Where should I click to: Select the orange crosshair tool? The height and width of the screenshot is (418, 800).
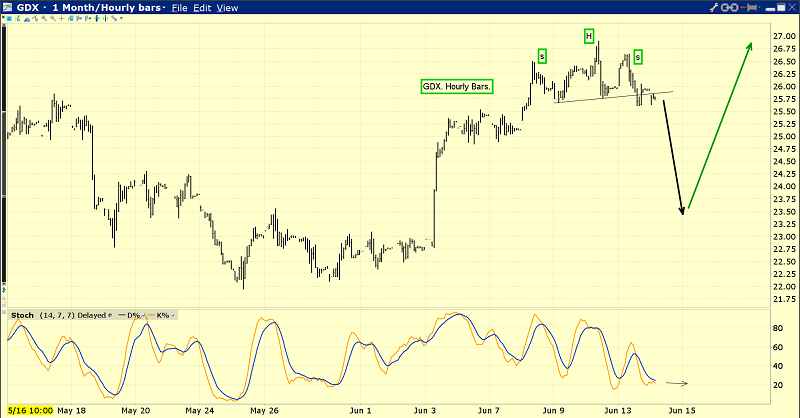(x=62, y=18)
